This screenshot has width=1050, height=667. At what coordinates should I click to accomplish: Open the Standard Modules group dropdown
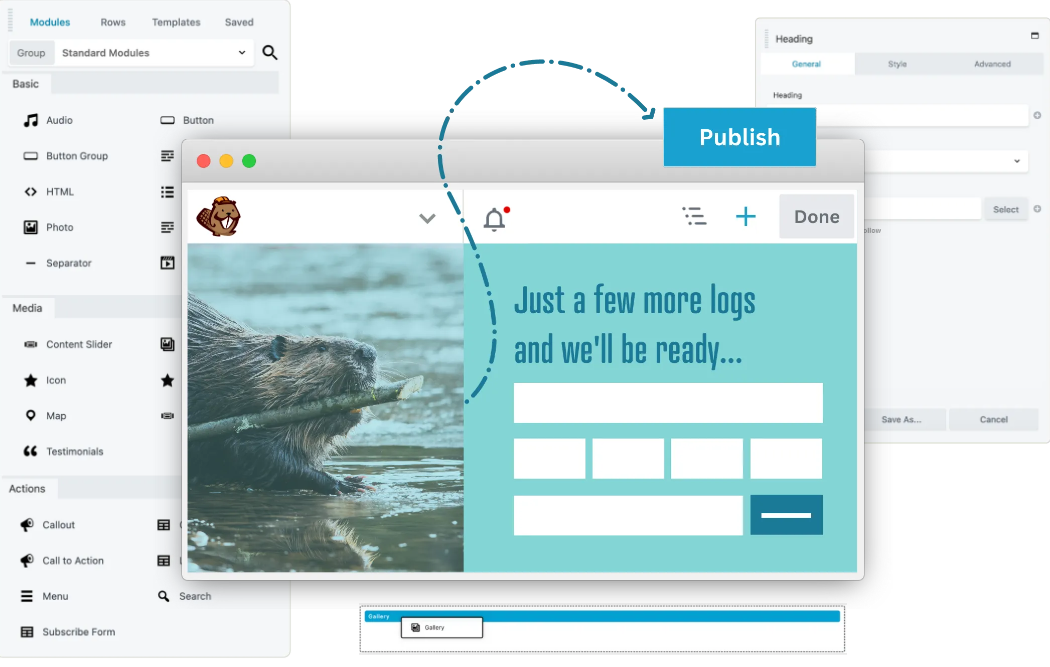[153, 52]
